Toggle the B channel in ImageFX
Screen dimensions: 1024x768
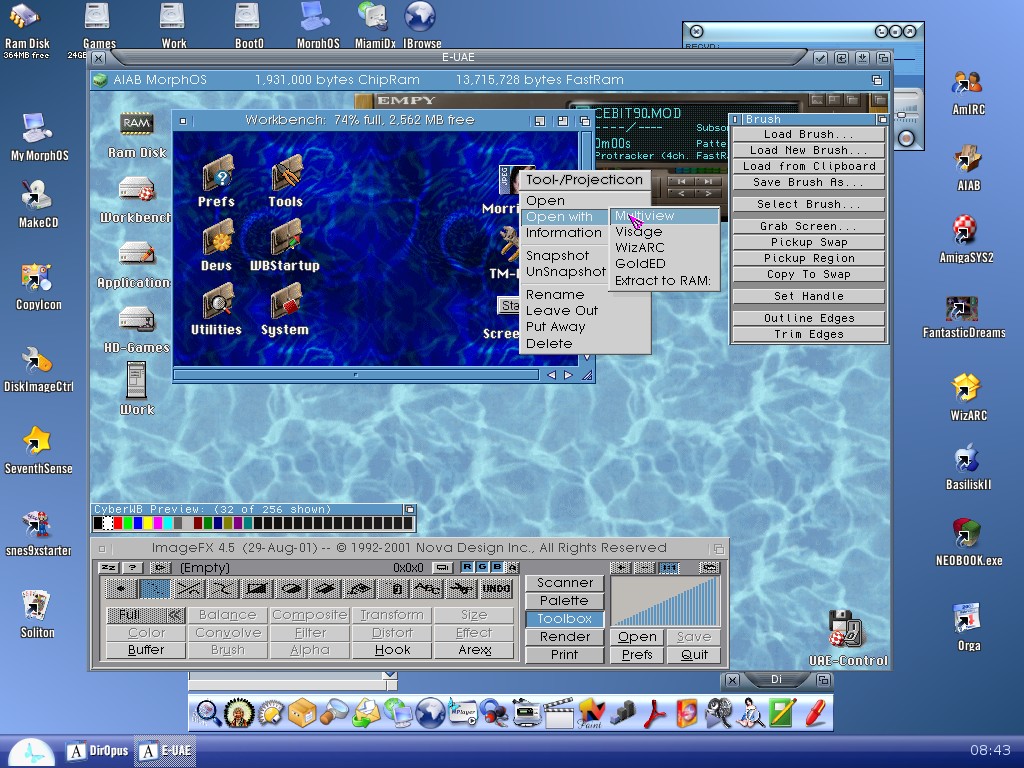click(497, 567)
